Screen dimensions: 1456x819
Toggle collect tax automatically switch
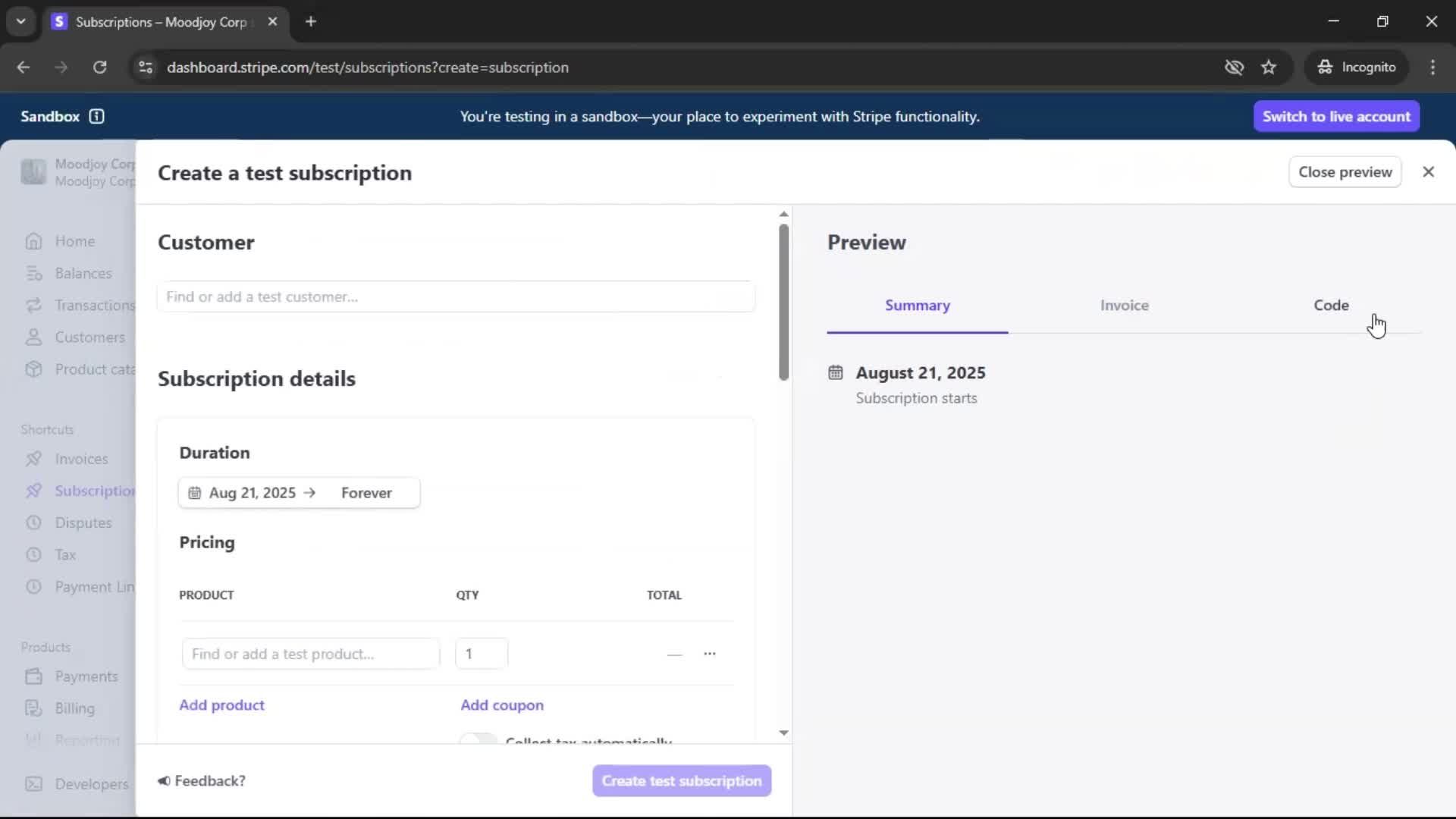coord(479,739)
